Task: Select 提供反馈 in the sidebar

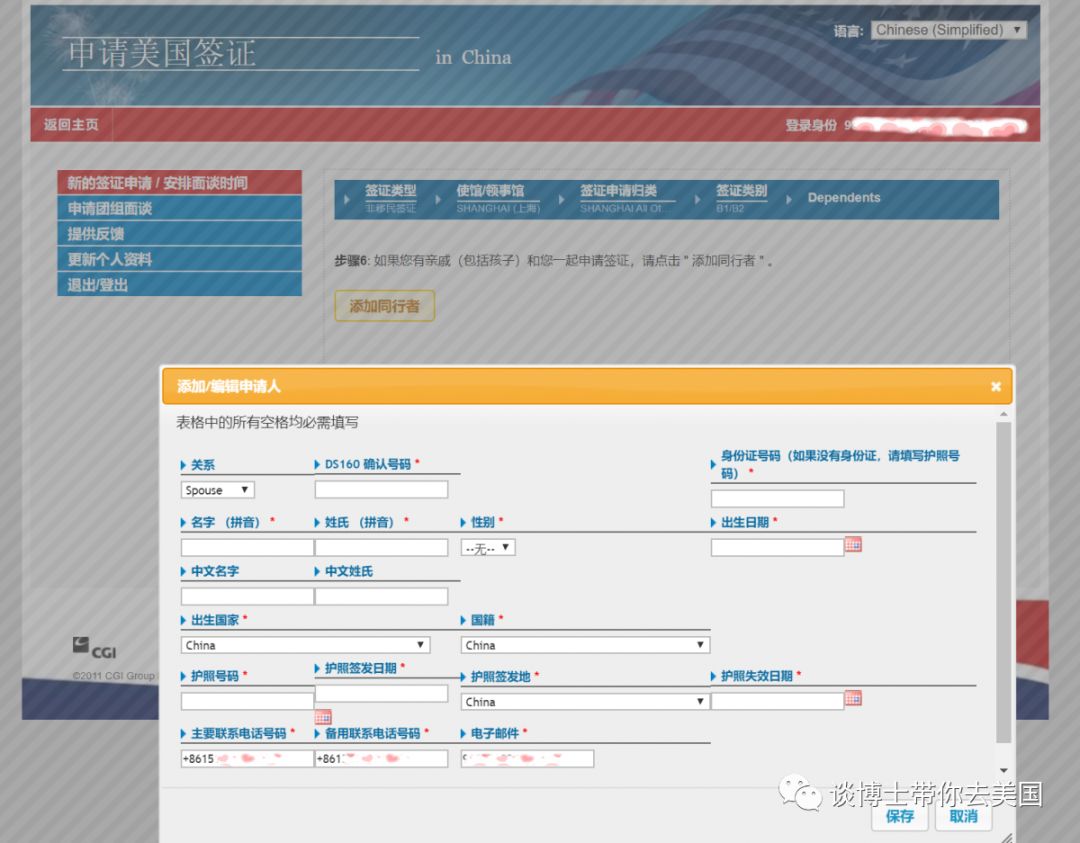Action: point(179,233)
